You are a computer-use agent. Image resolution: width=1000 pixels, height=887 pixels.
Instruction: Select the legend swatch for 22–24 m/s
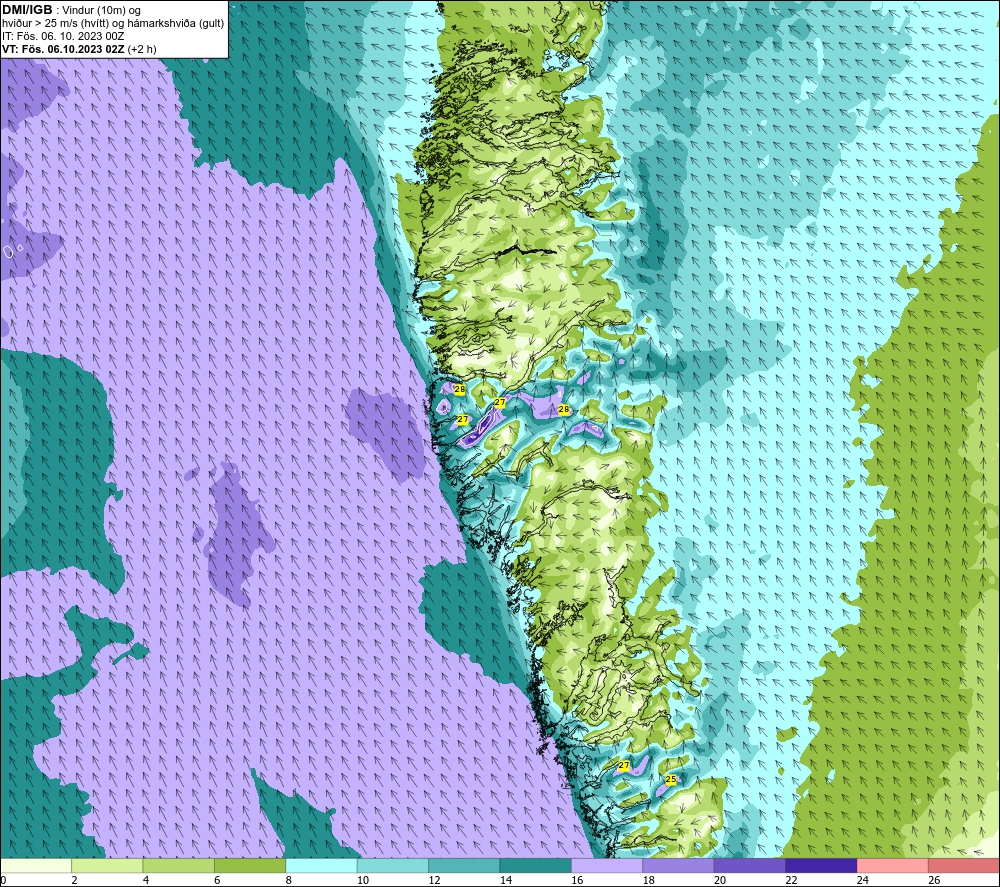pyautogui.click(x=821, y=865)
